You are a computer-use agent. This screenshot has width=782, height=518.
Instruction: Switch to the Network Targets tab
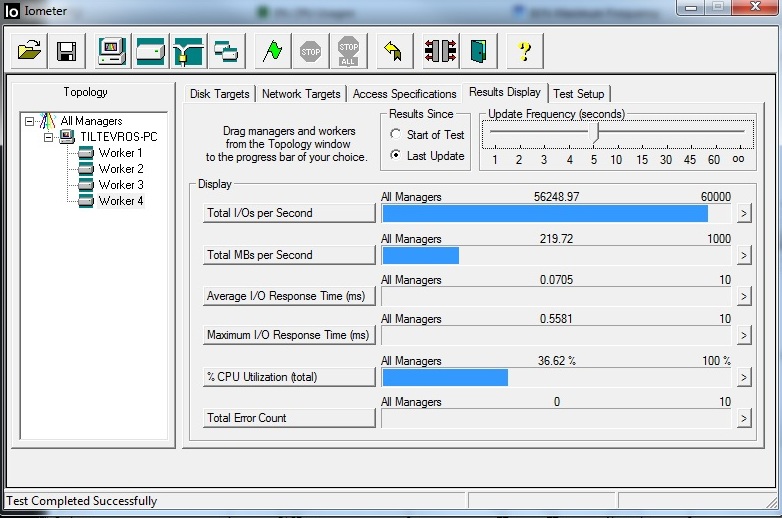point(301,94)
